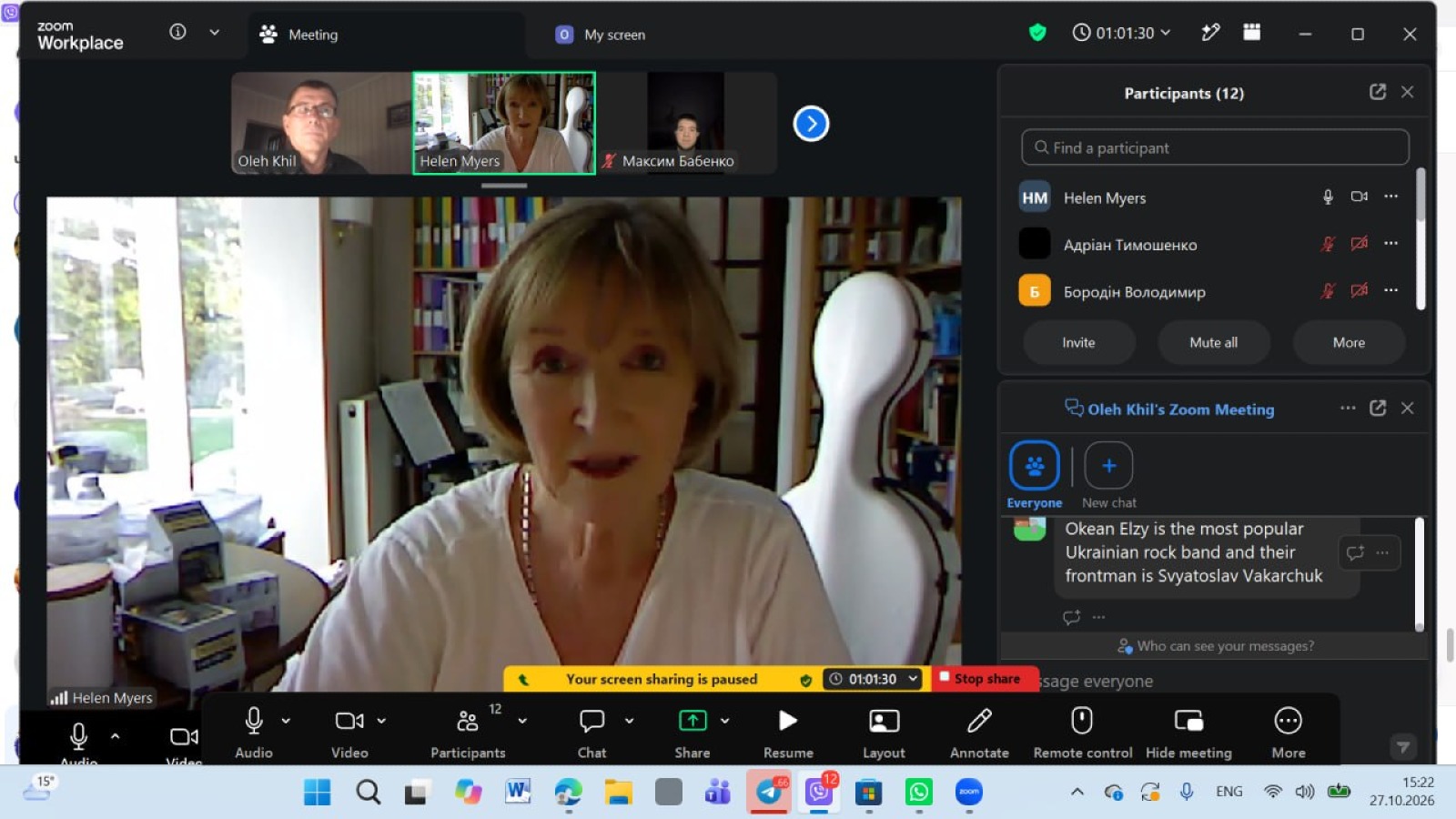Toggle Helen Myers video in participant list
This screenshot has height=819, width=1456.
(1359, 197)
